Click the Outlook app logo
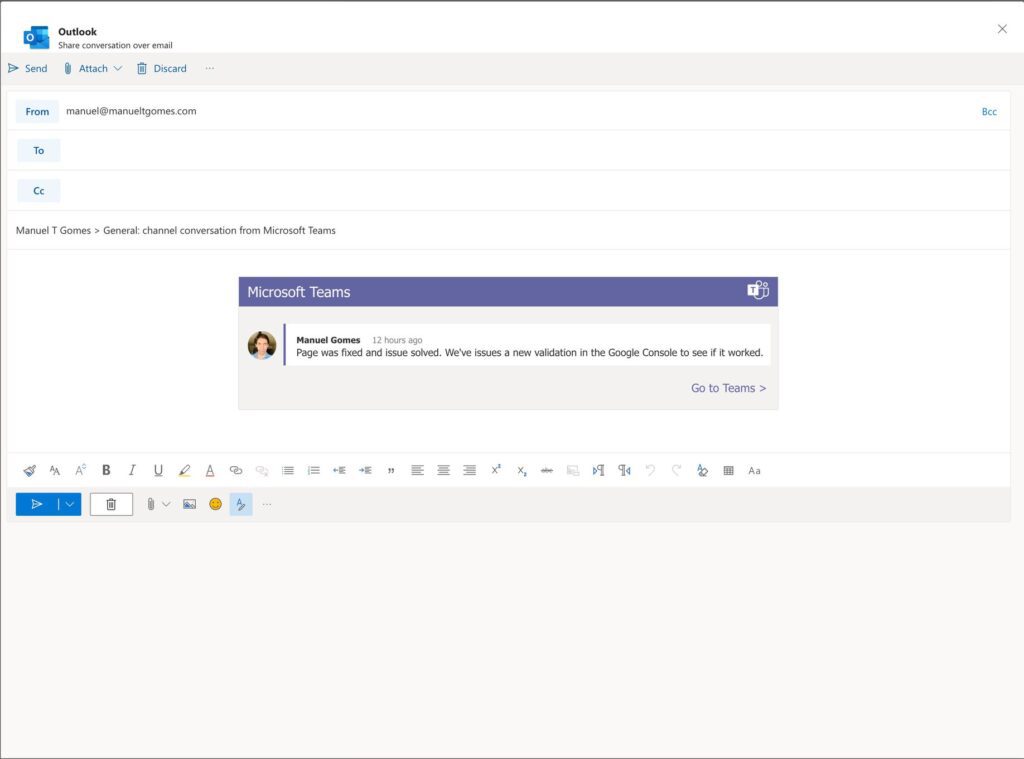 [x=36, y=37]
